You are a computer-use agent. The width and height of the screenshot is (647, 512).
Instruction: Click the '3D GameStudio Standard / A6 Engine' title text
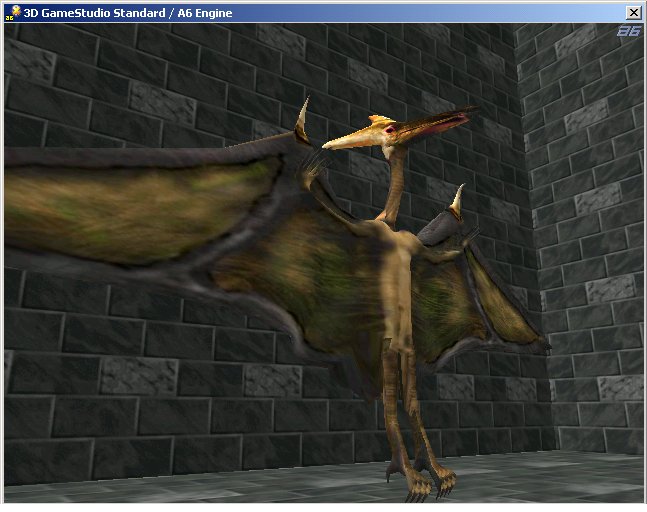128,13
